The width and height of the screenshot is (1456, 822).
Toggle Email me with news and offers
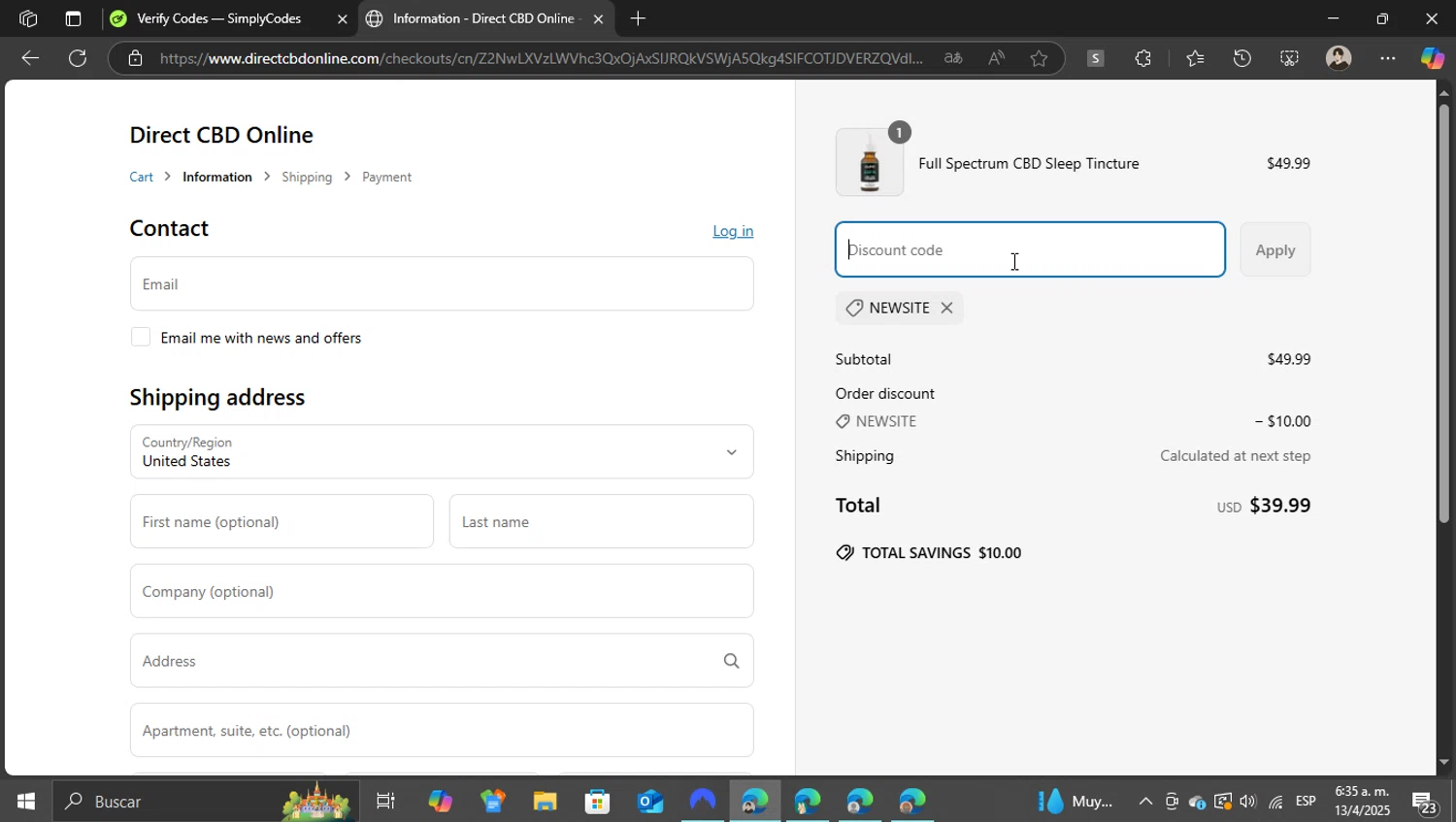141,337
